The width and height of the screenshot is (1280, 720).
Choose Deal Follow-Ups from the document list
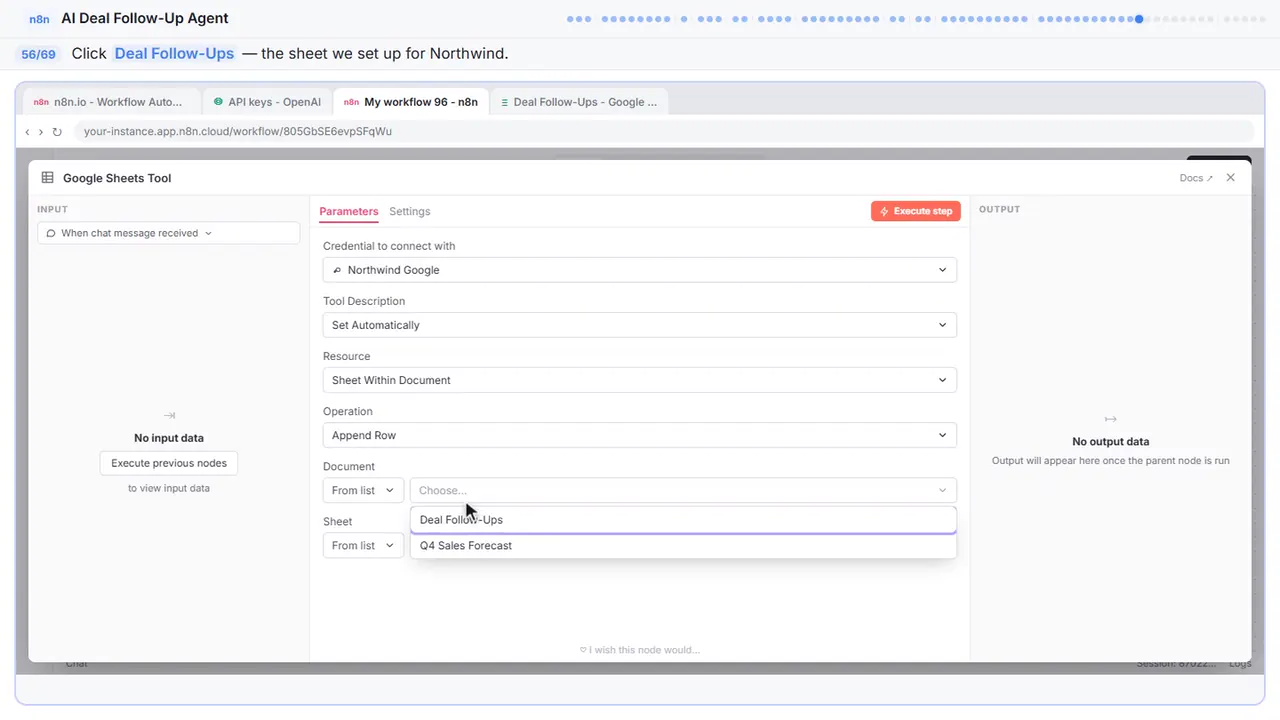(683, 520)
